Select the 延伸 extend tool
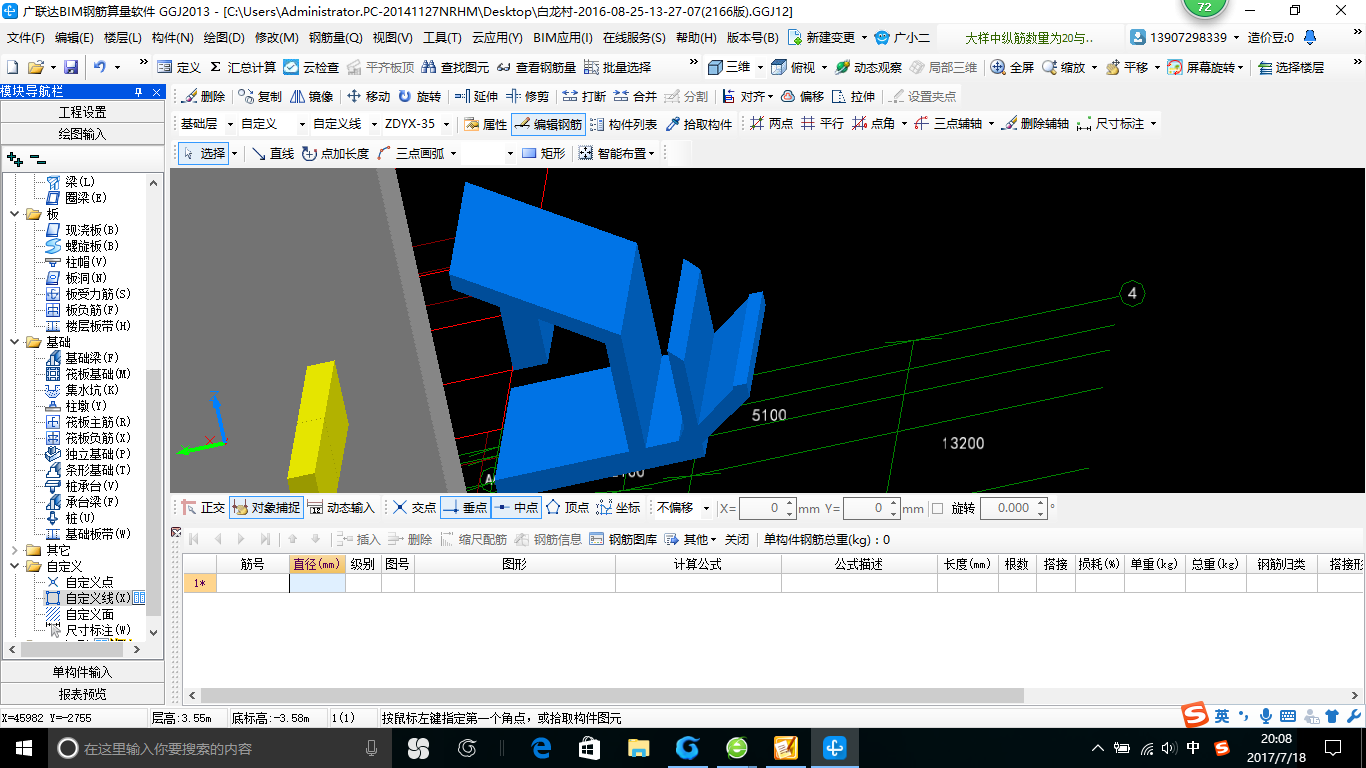 pyautogui.click(x=476, y=97)
